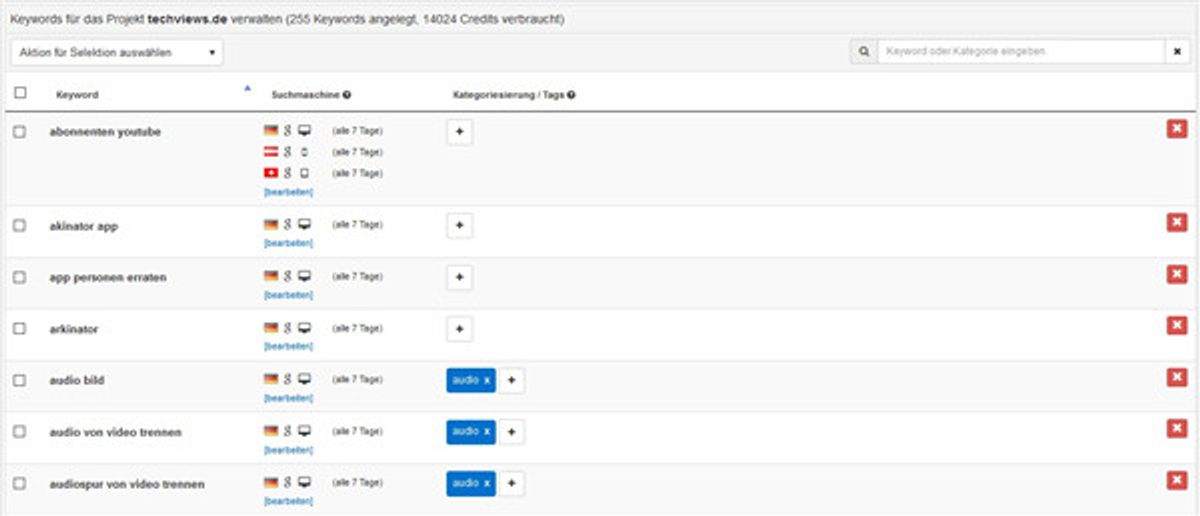Click keyword text 'audiospur von video trennen'
The height and width of the screenshot is (516, 1200).
click(127, 484)
